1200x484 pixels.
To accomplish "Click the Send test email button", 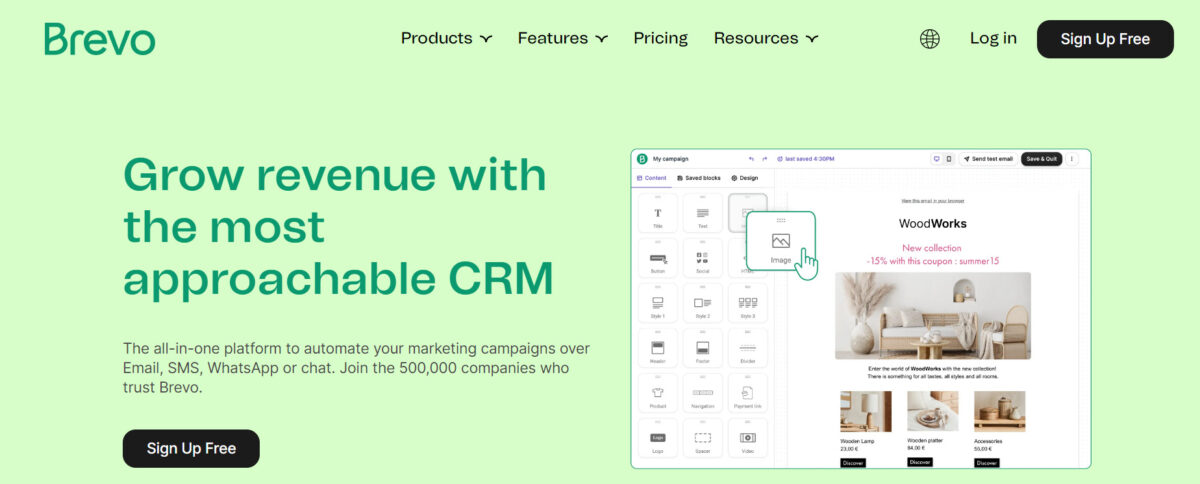I will 988,159.
